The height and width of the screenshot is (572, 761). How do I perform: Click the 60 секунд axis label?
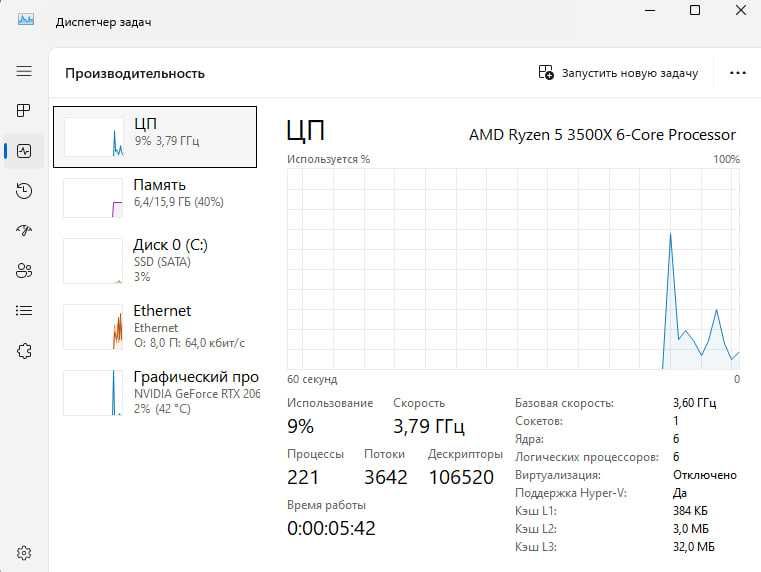312,379
